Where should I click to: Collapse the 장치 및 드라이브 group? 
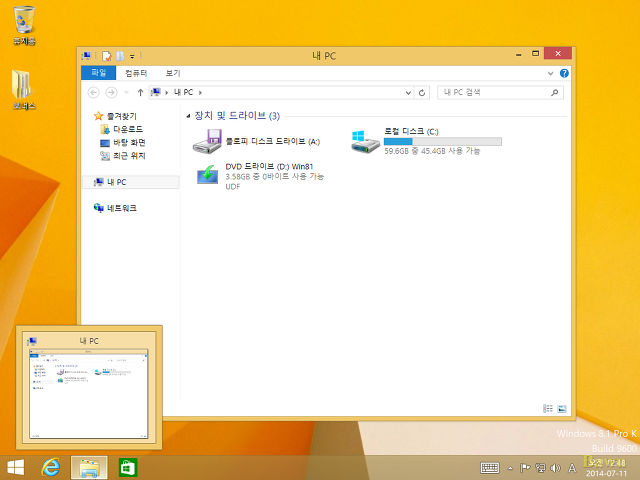(x=188, y=116)
